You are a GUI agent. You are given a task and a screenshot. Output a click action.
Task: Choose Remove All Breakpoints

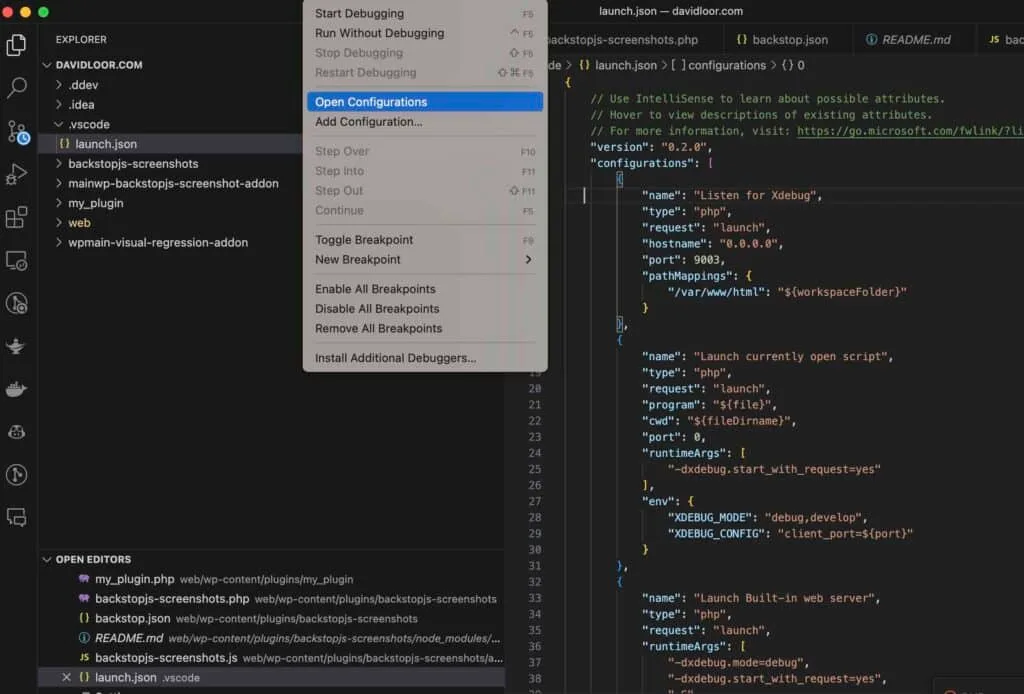point(424,328)
